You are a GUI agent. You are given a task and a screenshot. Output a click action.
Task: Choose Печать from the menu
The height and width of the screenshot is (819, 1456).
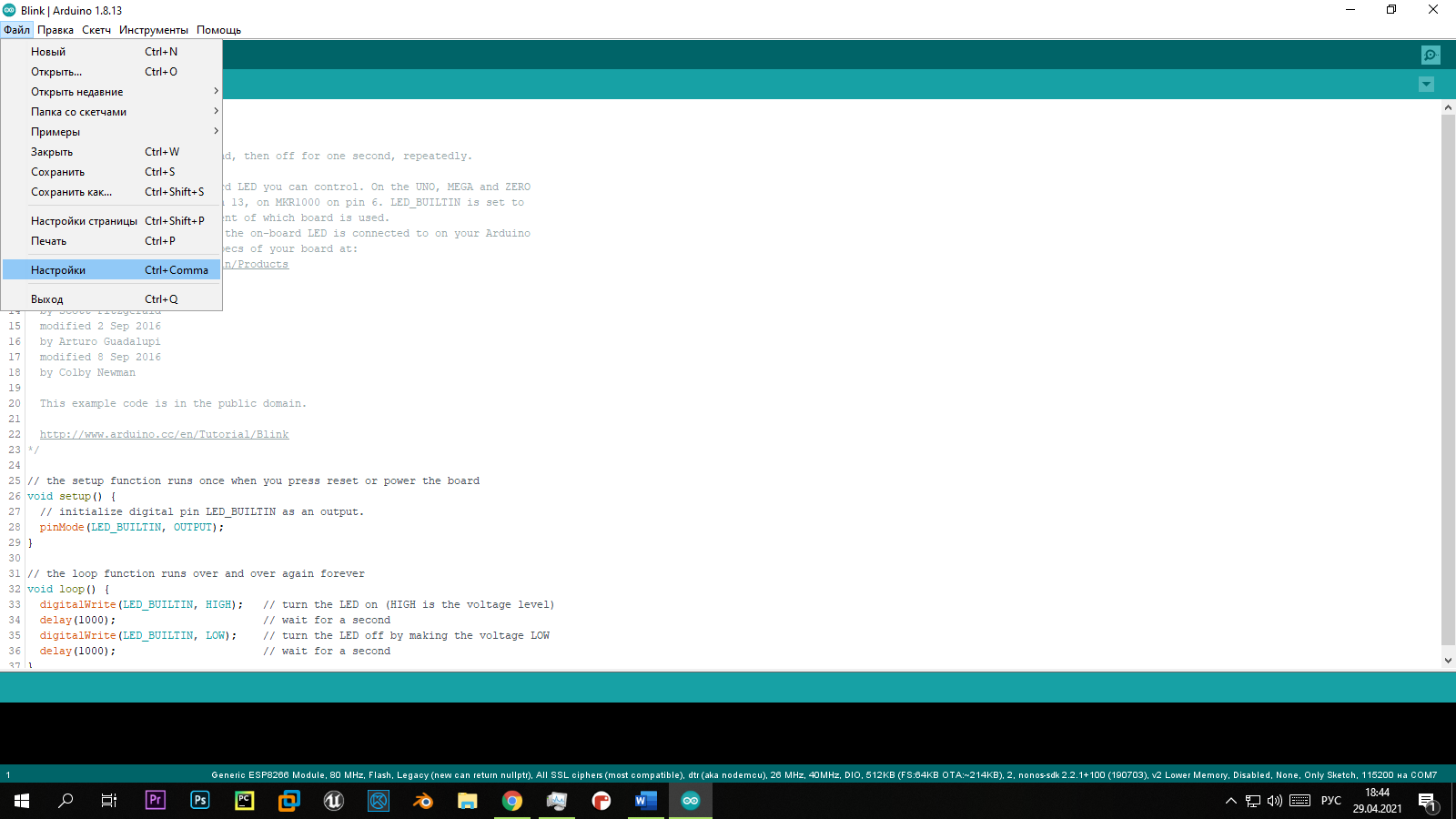coord(111,241)
